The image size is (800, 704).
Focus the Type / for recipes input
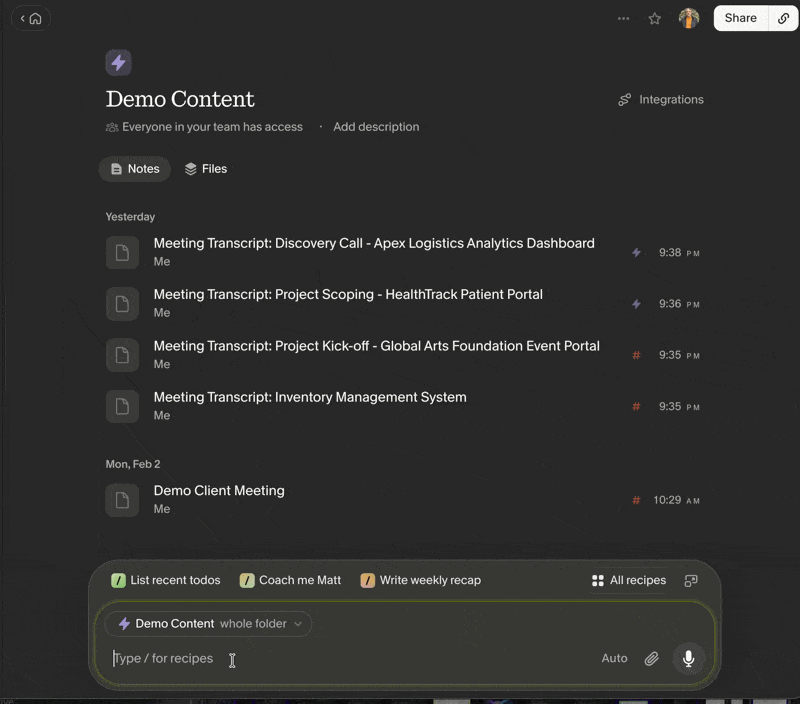click(x=352, y=659)
